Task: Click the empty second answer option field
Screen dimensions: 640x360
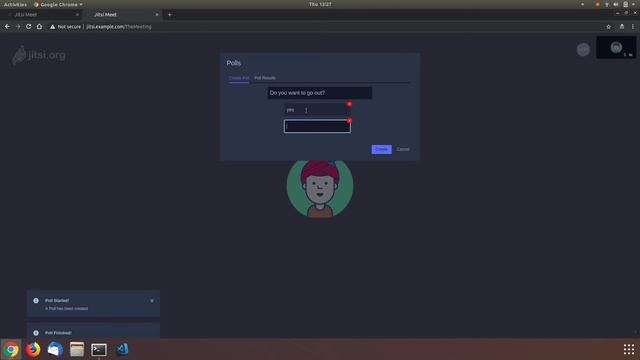Action: click(x=317, y=126)
